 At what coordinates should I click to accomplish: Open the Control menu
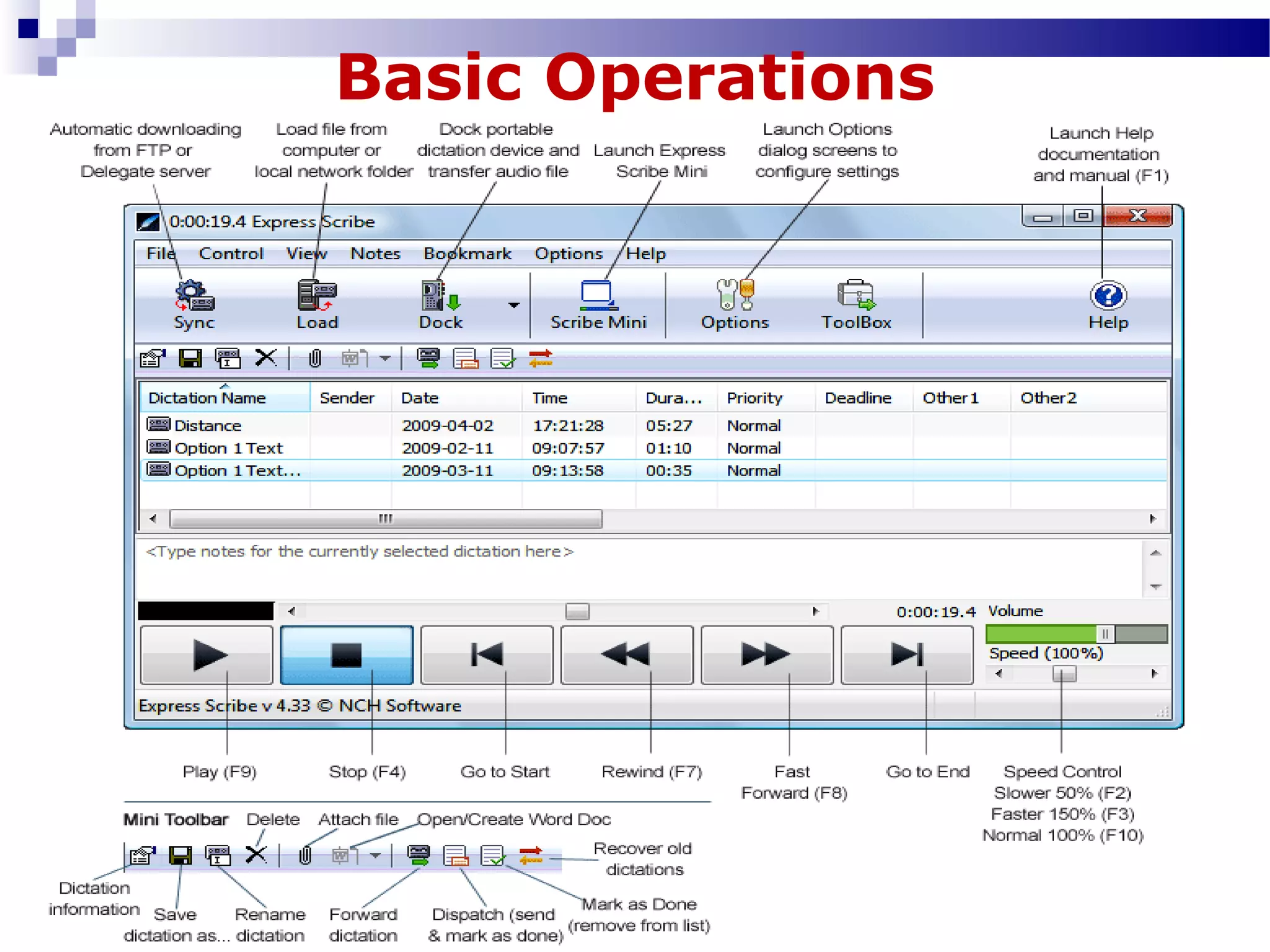point(231,254)
